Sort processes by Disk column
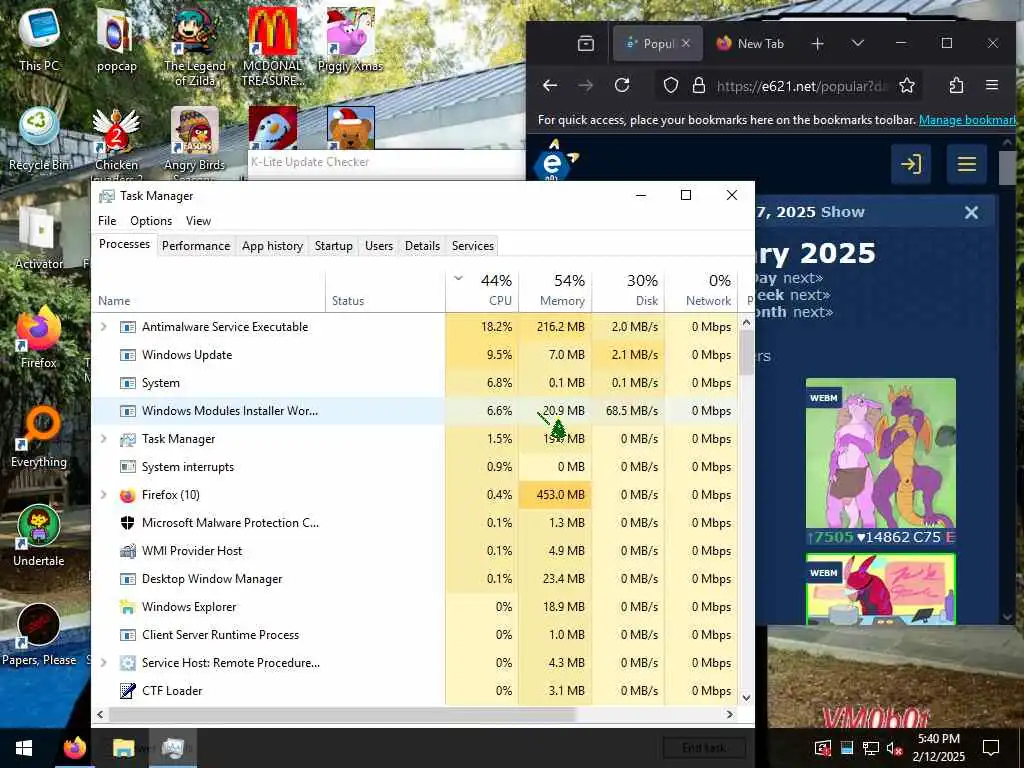This screenshot has width=1024, height=768. pos(628,291)
